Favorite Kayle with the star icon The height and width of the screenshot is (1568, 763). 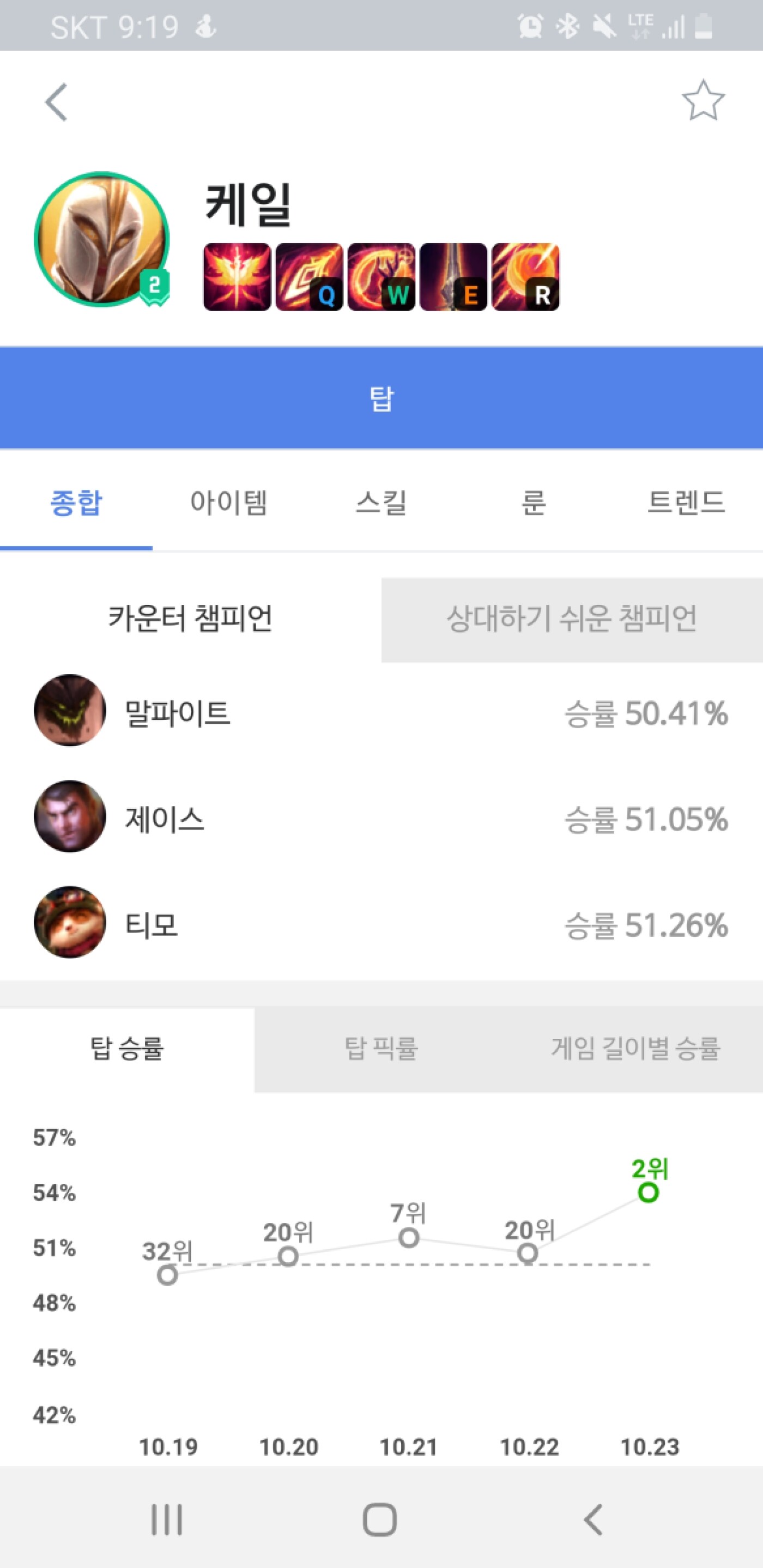pos(703,100)
